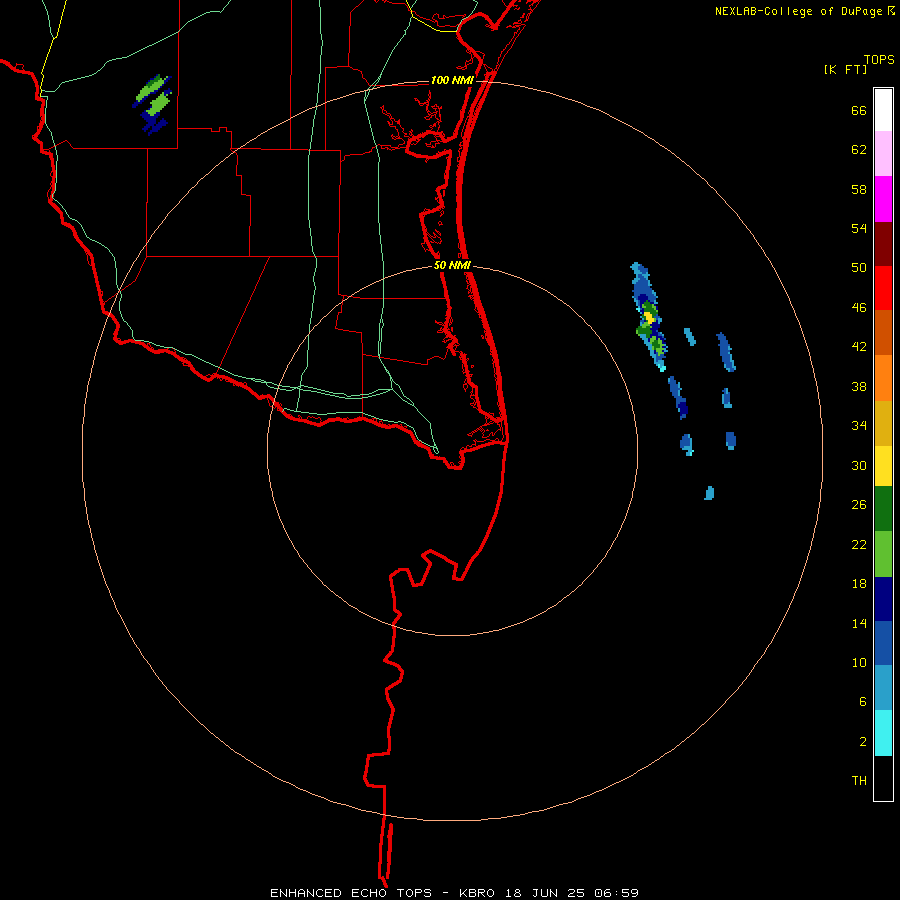Click the small light-blue echo farthest south offshore
Screen dimensions: 900x900
(709, 493)
